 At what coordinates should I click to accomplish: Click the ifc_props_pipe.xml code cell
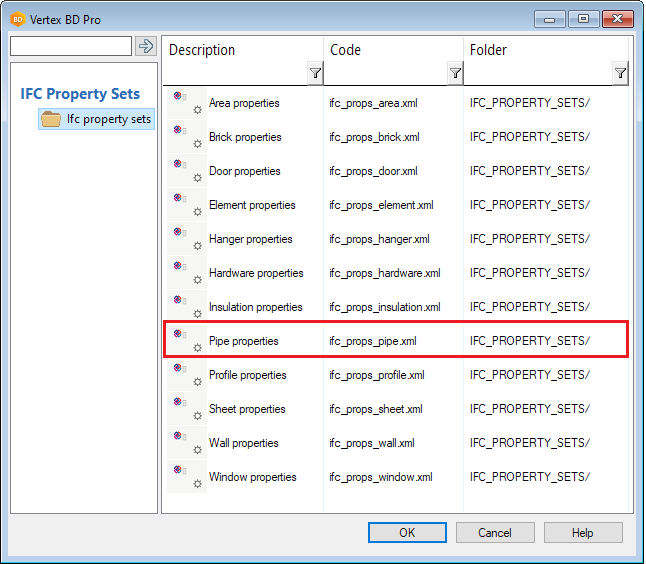[x=373, y=341]
